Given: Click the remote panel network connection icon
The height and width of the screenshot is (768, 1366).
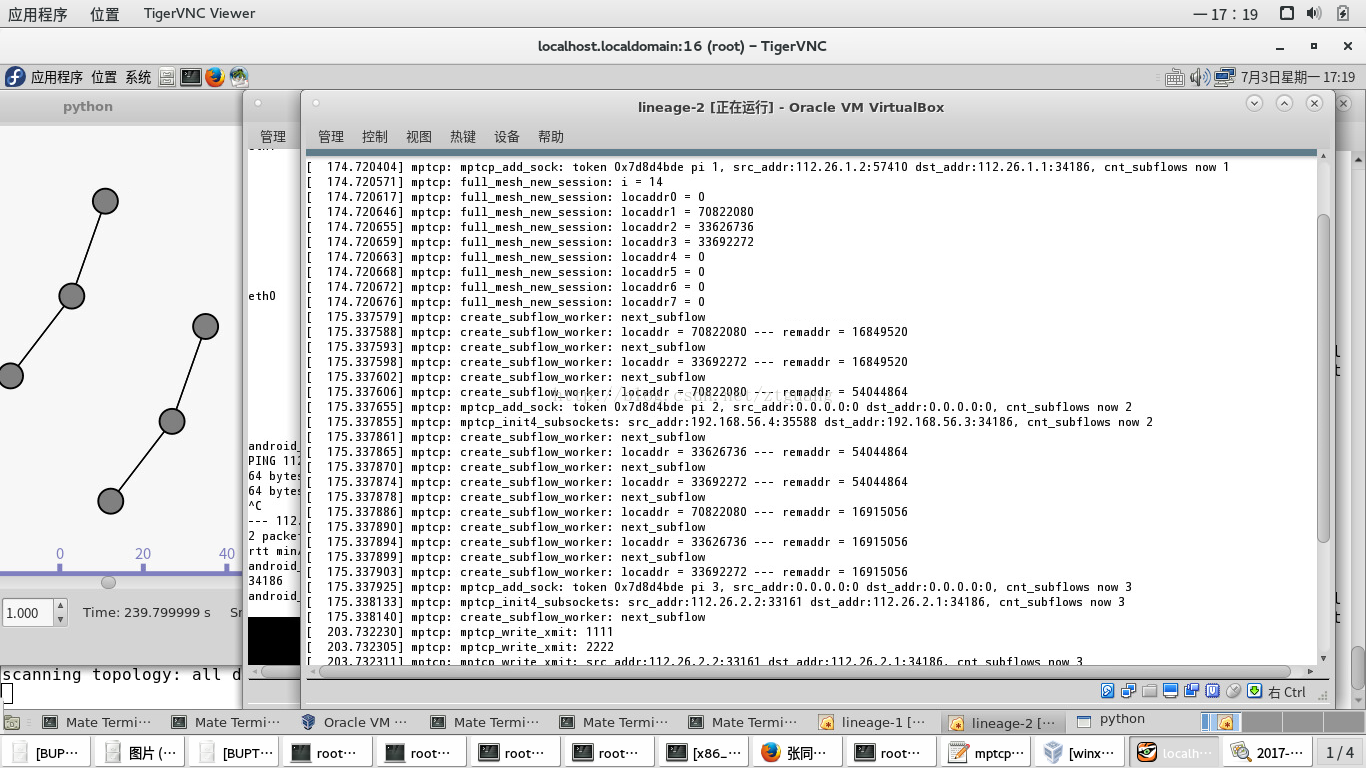Looking at the screenshot, I should click(x=1226, y=77).
